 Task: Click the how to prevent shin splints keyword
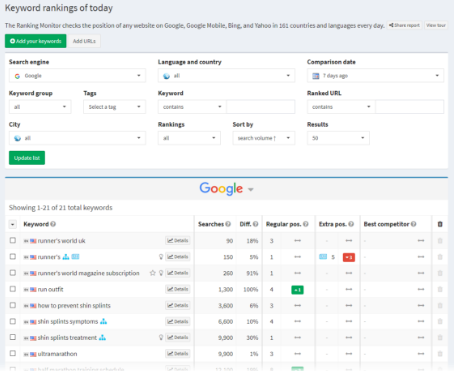coord(74,305)
